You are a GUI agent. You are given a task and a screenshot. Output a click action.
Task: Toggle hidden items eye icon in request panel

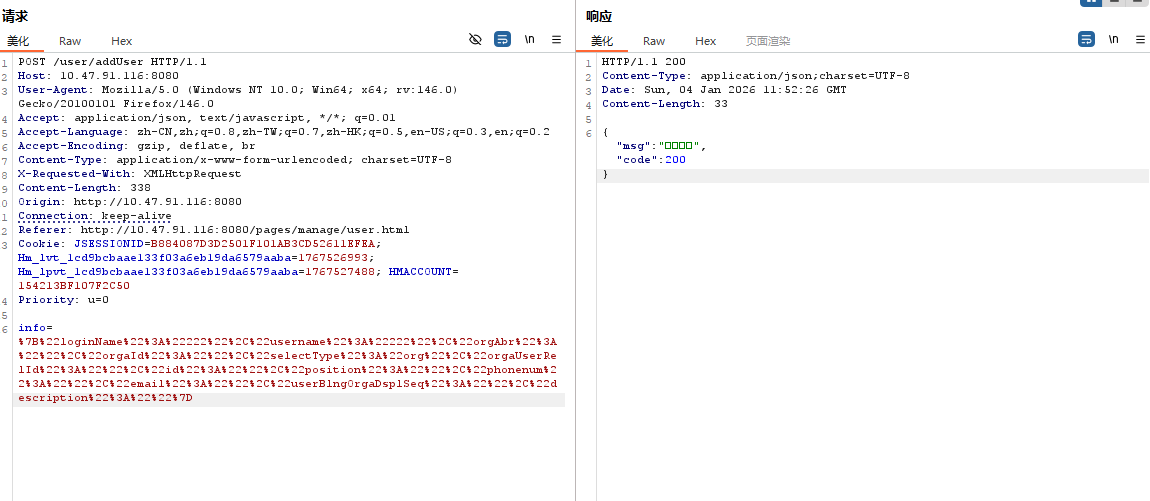(x=475, y=39)
